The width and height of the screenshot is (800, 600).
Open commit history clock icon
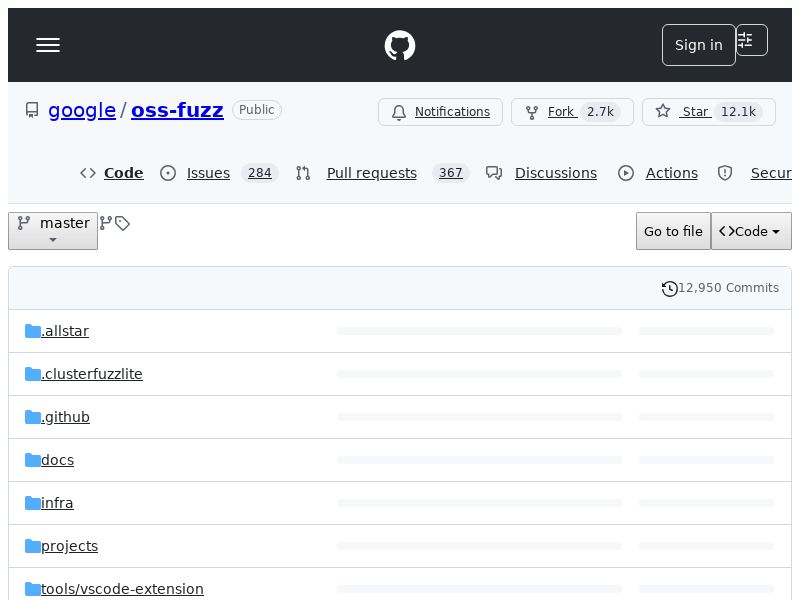pos(669,288)
